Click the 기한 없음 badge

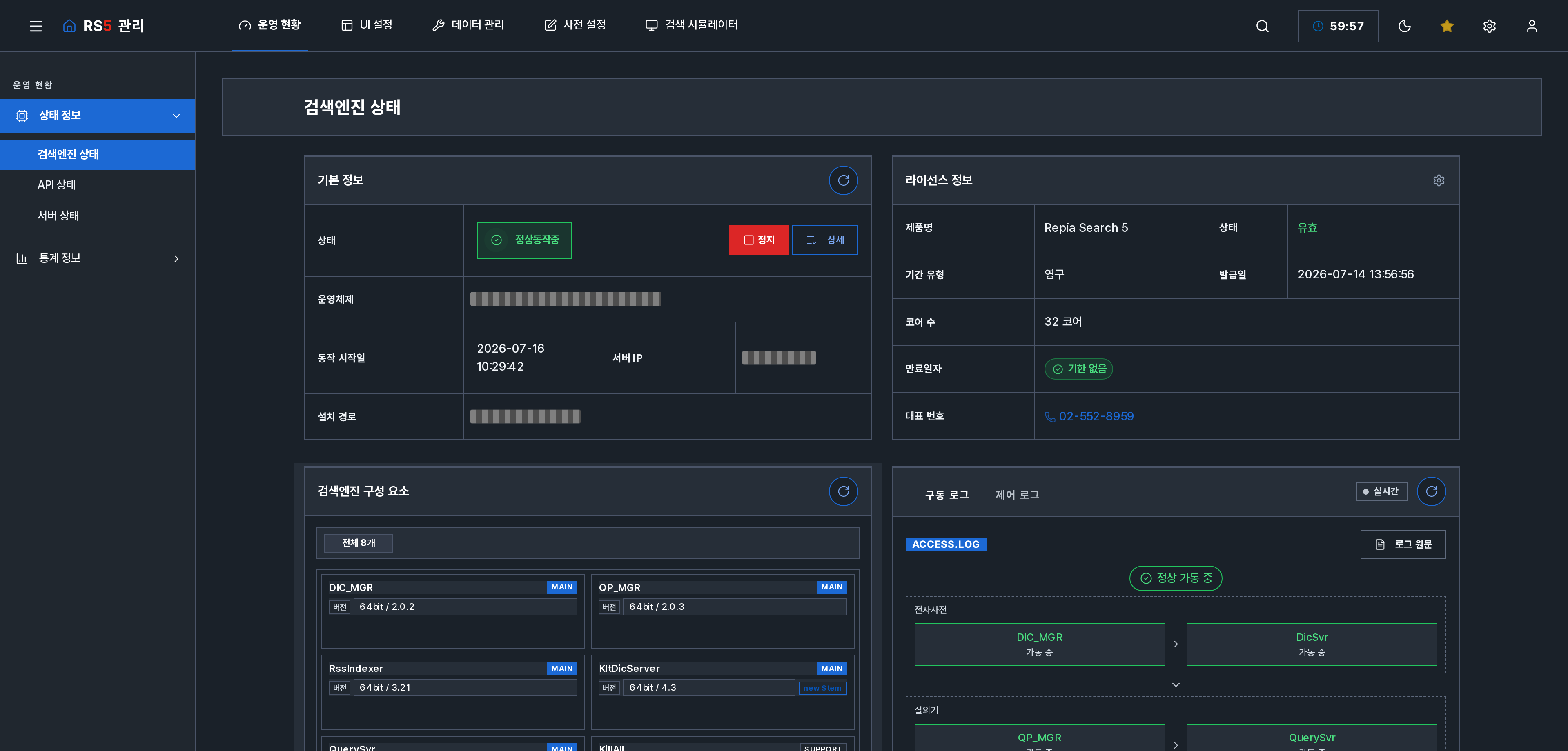[1078, 369]
